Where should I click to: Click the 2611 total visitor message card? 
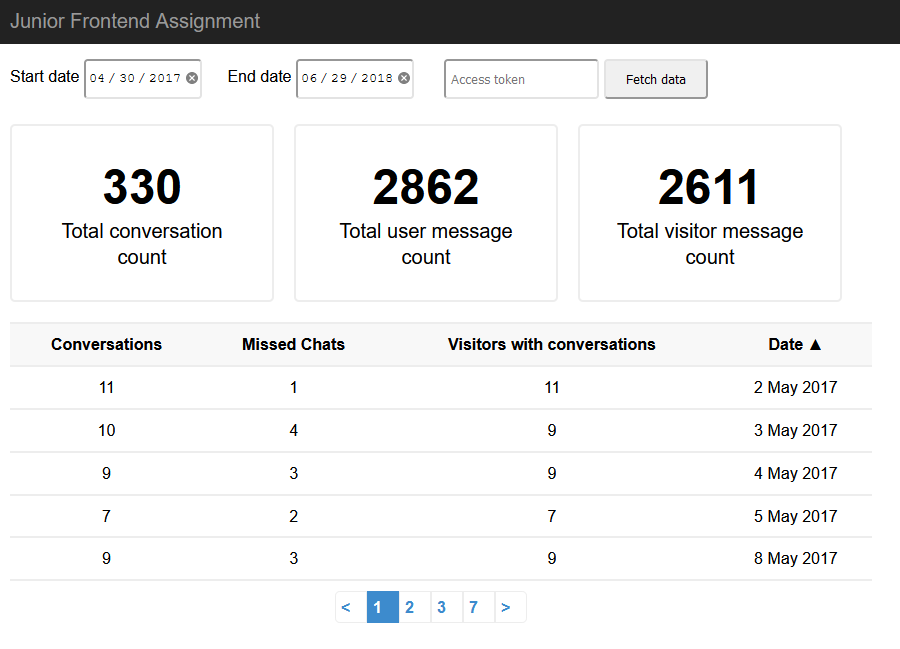(710, 213)
